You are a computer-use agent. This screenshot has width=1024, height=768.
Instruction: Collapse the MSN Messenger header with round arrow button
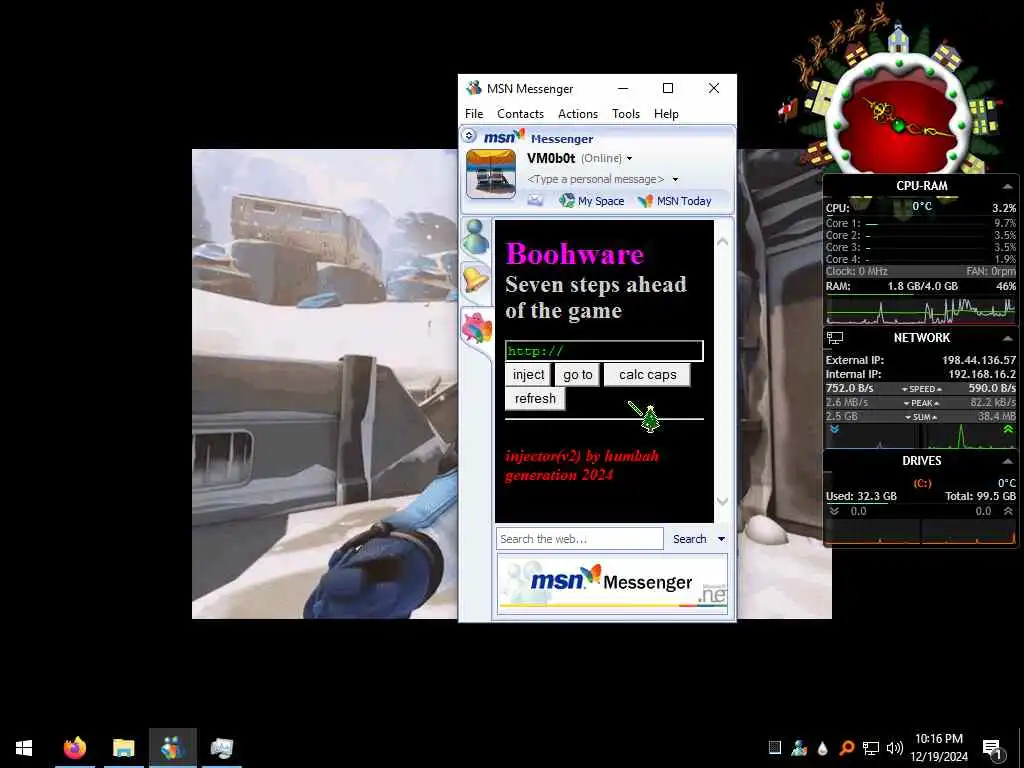pos(468,136)
